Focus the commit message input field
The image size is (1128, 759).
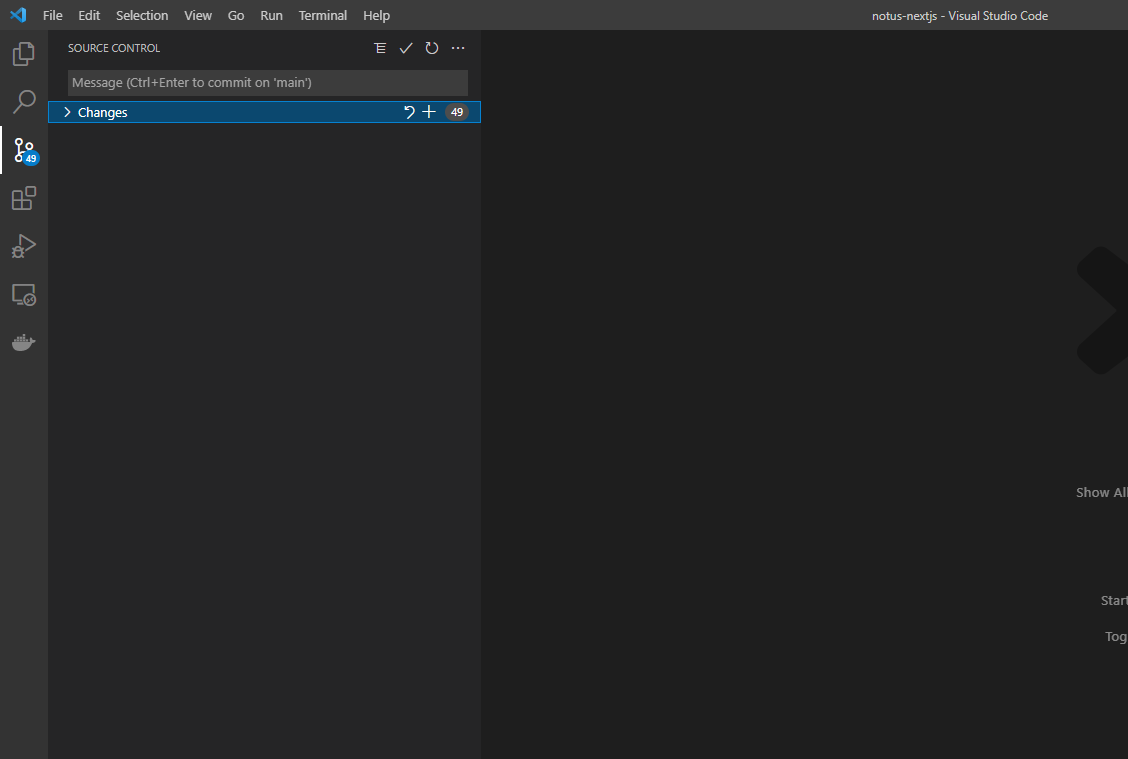click(x=268, y=83)
